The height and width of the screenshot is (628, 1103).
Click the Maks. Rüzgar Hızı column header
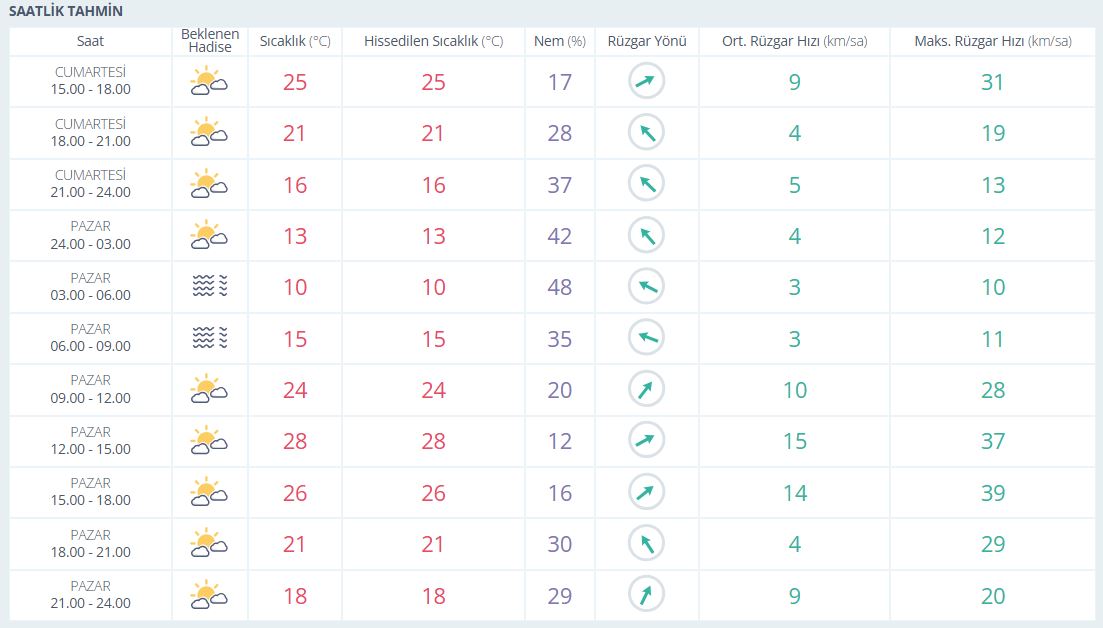(x=992, y=41)
